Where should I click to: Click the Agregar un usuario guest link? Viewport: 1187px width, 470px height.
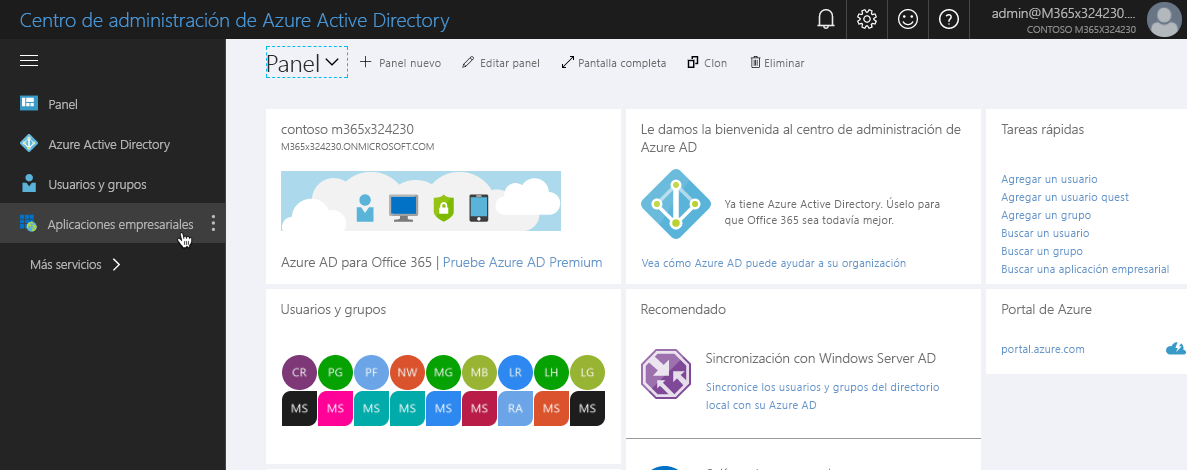coord(1064,197)
